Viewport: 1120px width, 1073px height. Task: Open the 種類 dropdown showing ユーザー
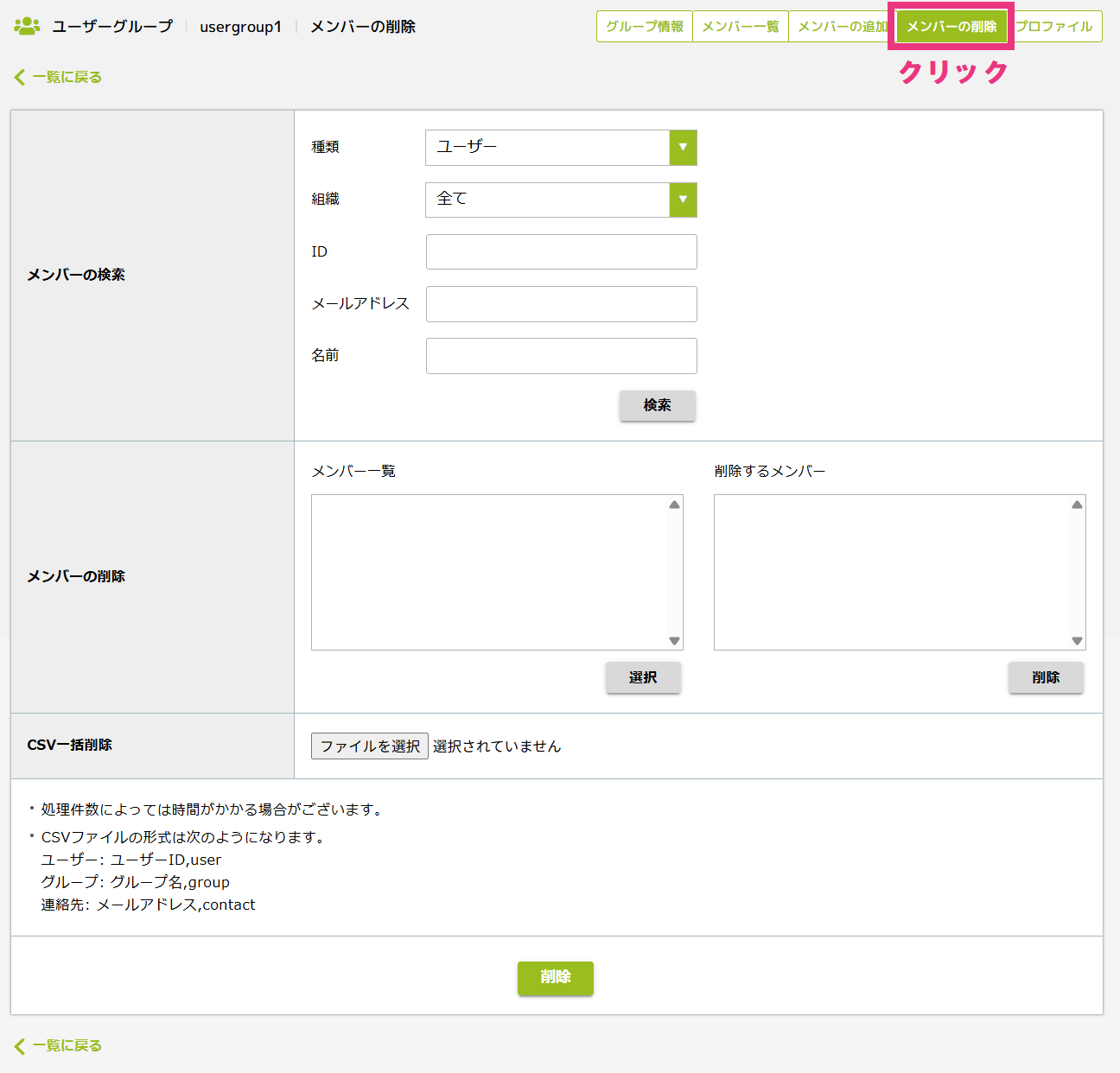pyautogui.click(x=561, y=148)
